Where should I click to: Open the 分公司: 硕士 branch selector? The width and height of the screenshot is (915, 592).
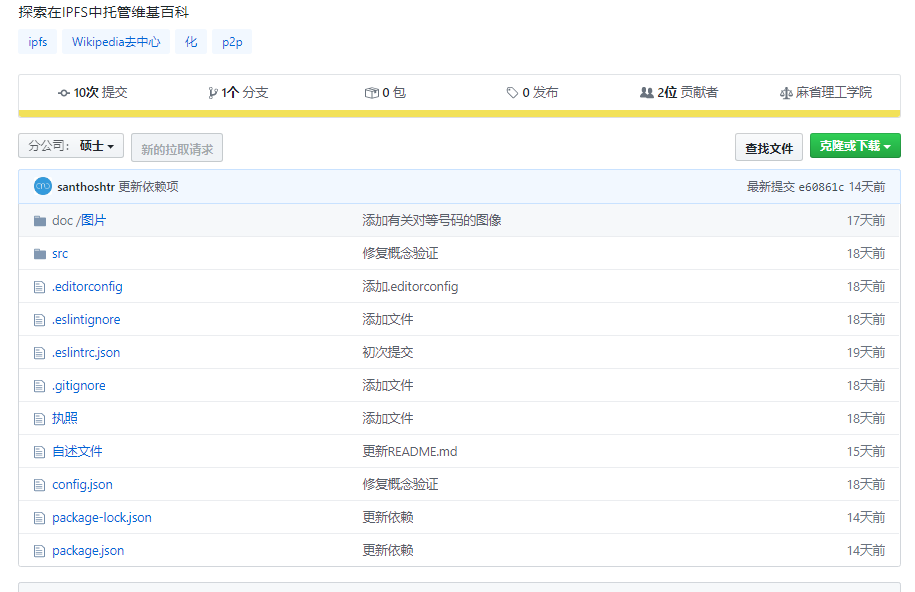pos(70,146)
